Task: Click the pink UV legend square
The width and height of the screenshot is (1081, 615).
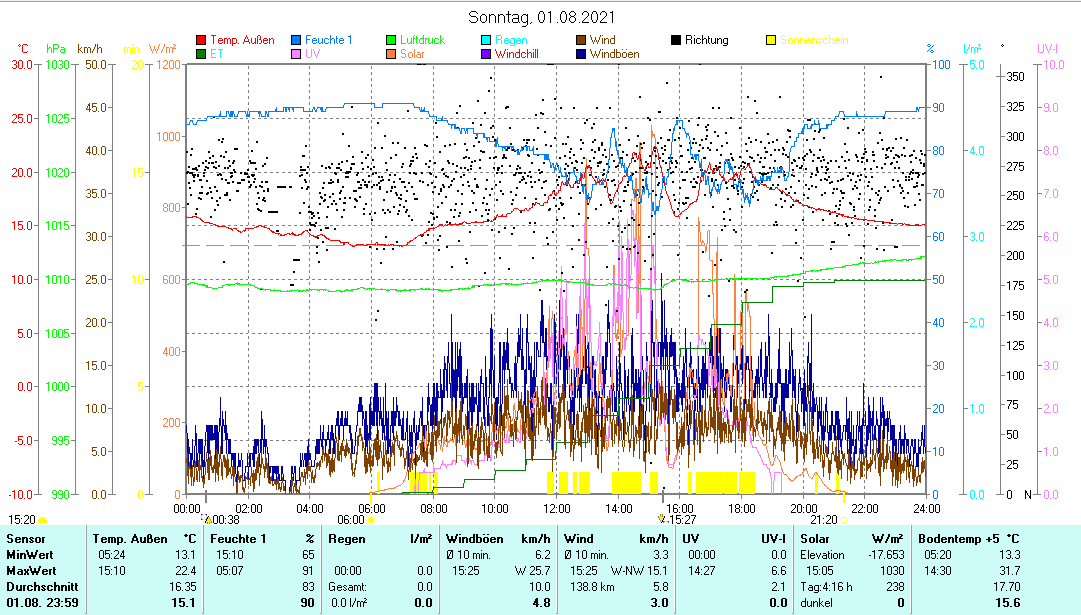Action: 296,54
